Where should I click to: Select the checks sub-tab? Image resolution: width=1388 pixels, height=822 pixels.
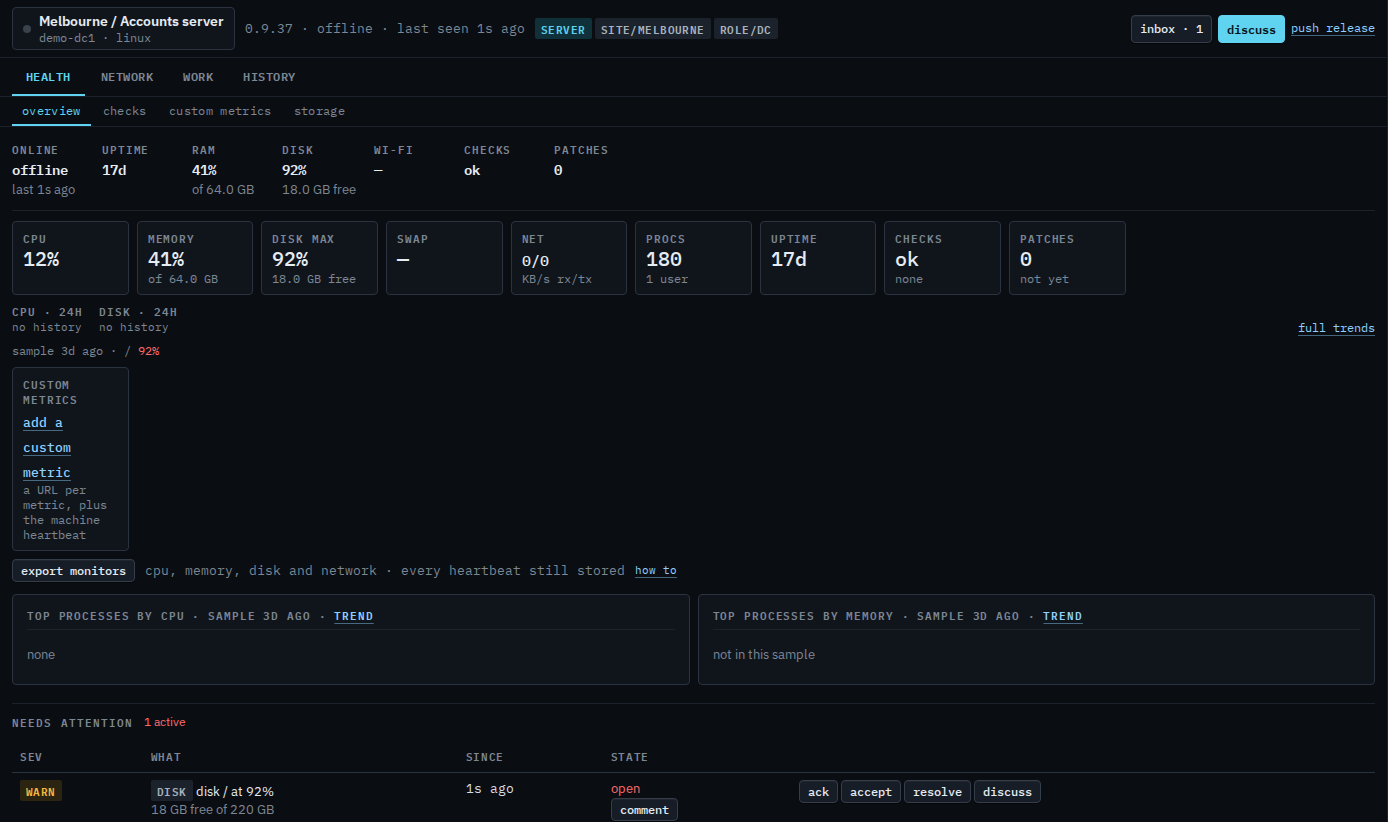(124, 111)
